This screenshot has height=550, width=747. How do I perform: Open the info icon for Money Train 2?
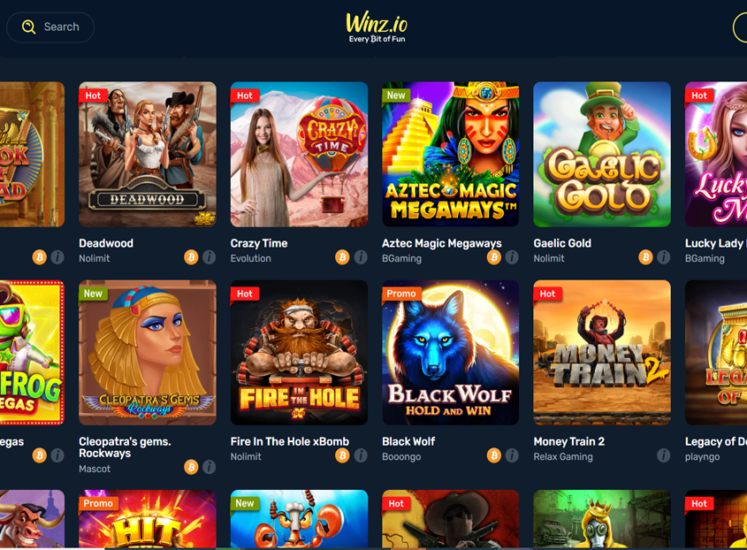pyautogui.click(x=664, y=456)
